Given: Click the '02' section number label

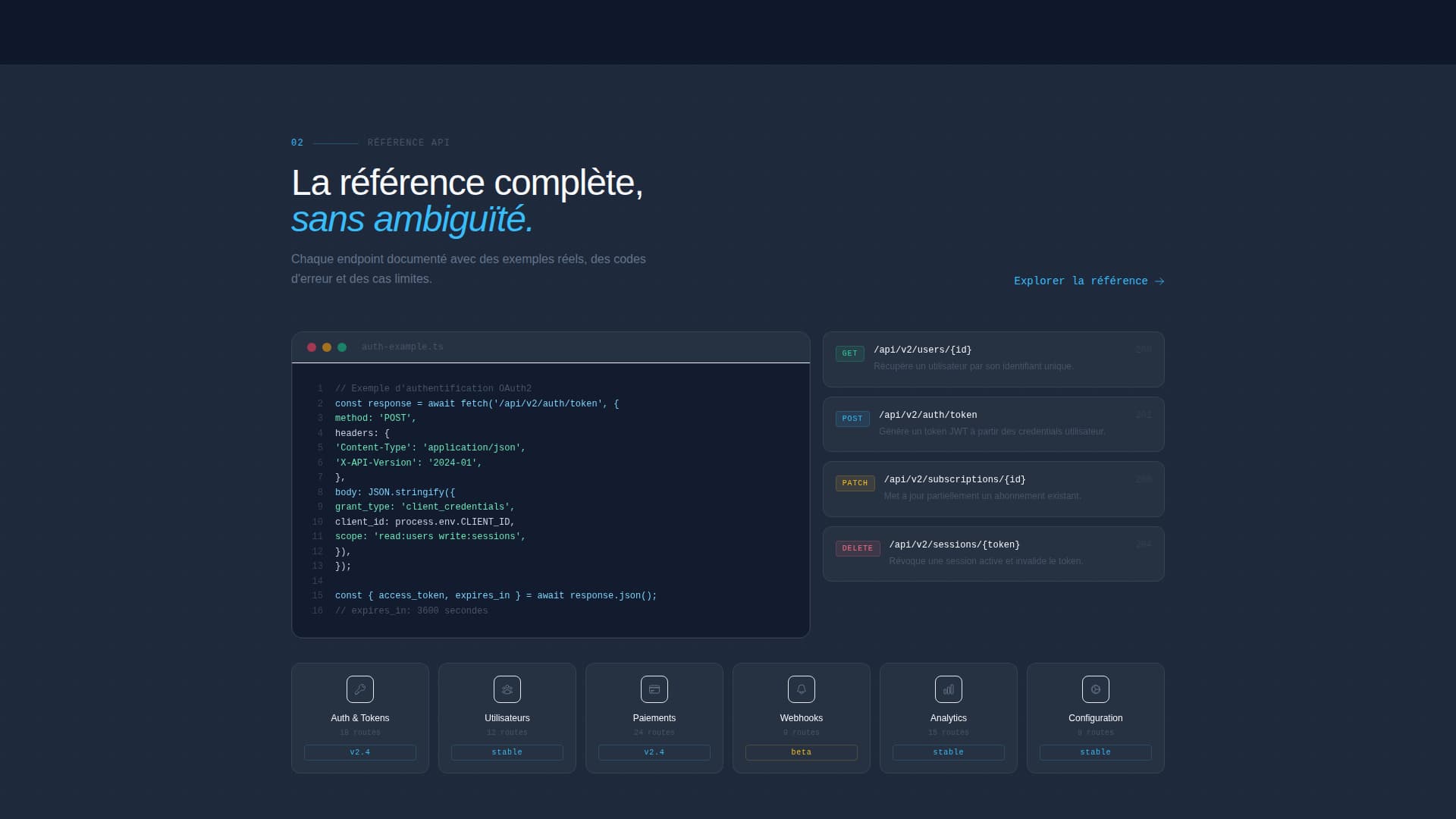Looking at the screenshot, I should pyautogui.click(x=297, y=143).
